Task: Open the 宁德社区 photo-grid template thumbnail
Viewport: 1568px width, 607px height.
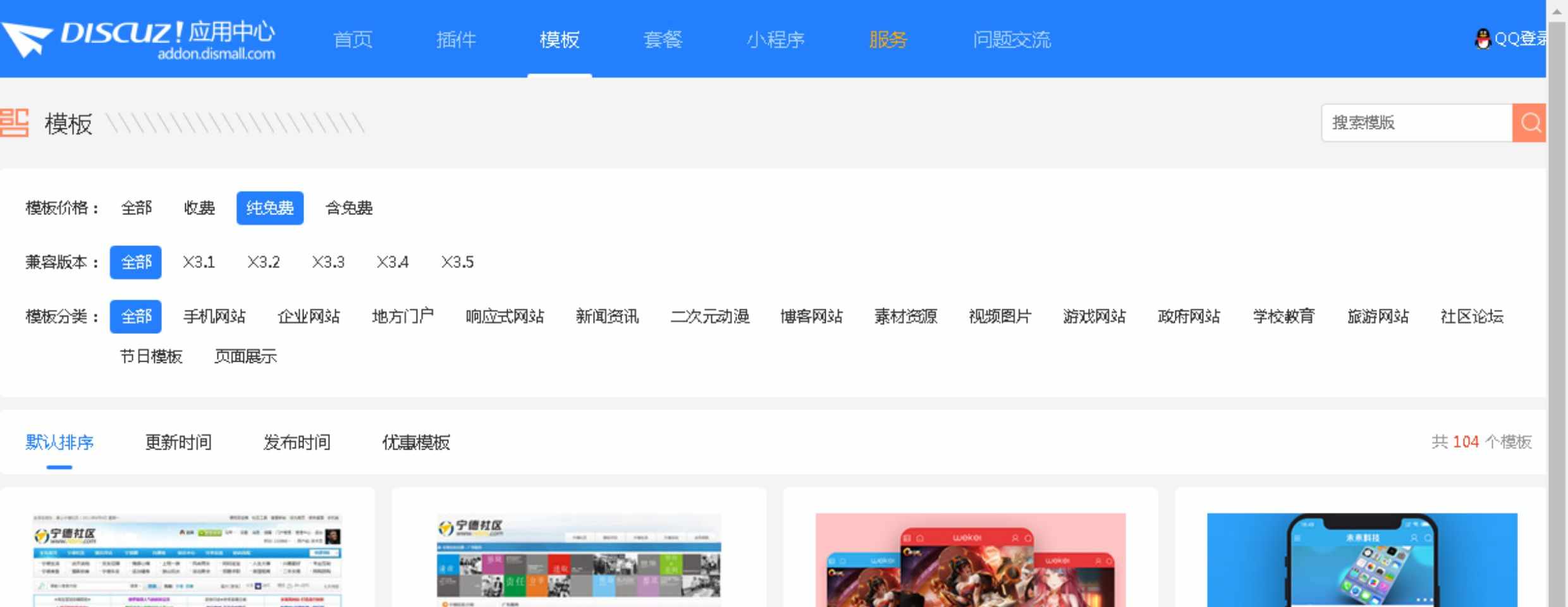Action: click(579, 560)
